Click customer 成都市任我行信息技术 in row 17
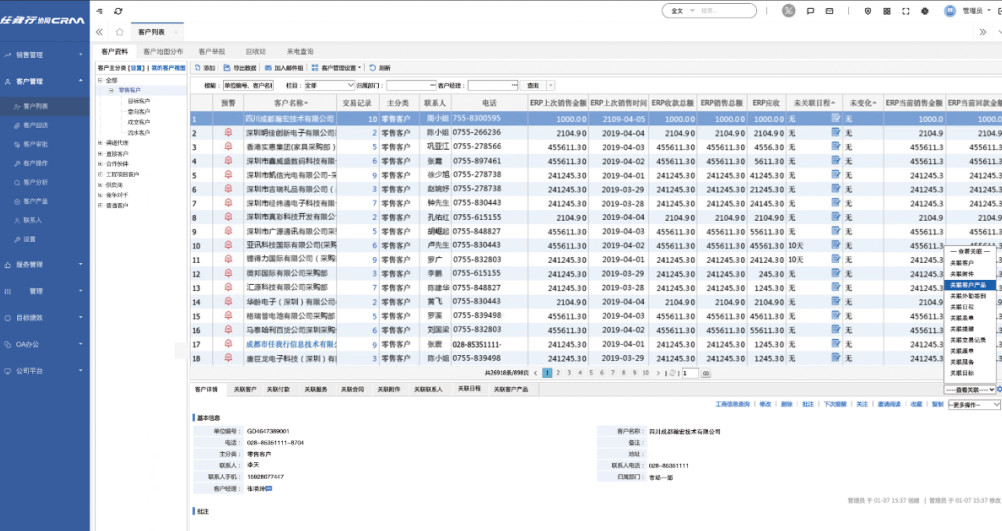Viewport: 1002px width, 531px height. click(291, 344)
